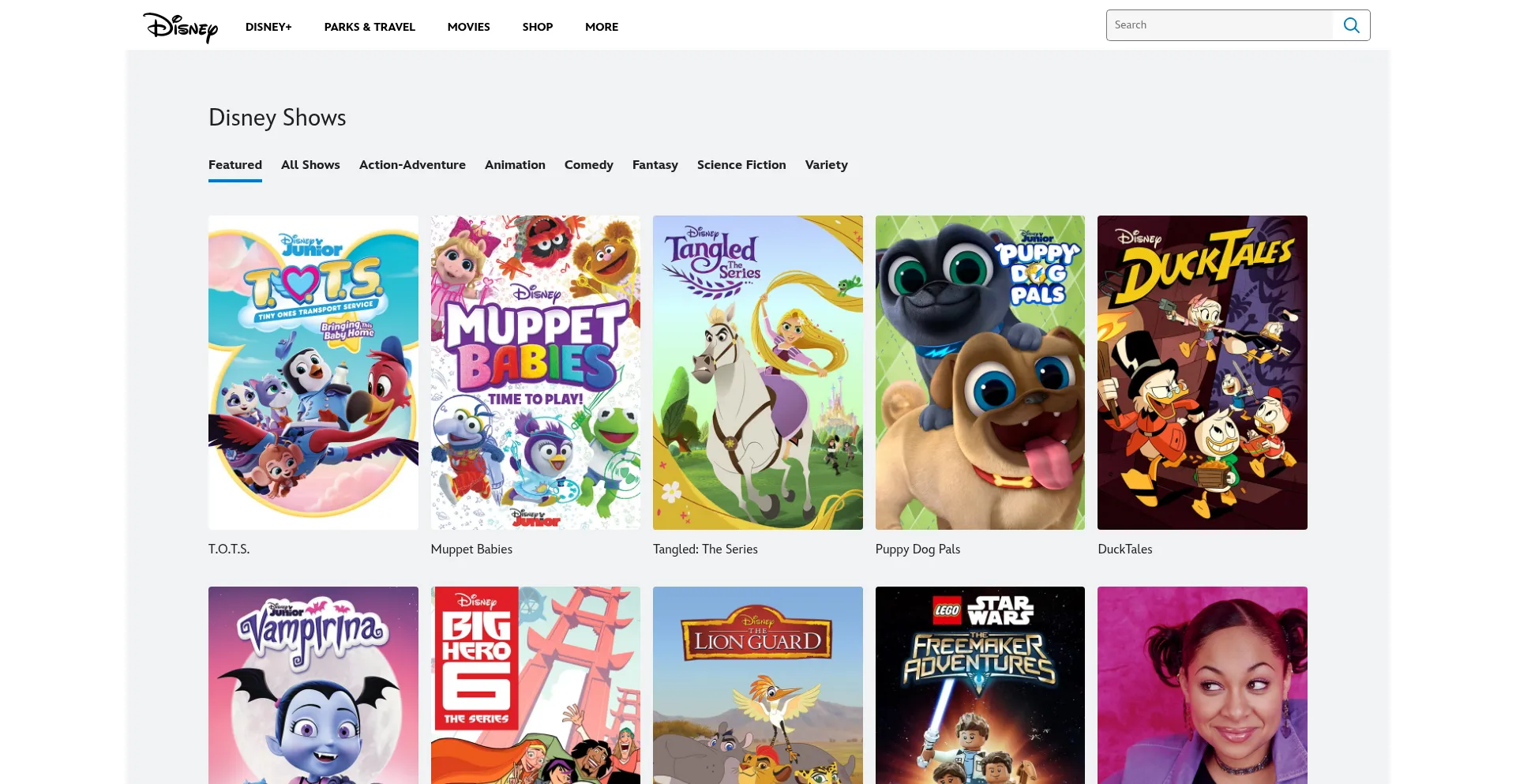Go to Movies in top navigation
Viewport: 1516px width, 784px height.
(469, 27)
